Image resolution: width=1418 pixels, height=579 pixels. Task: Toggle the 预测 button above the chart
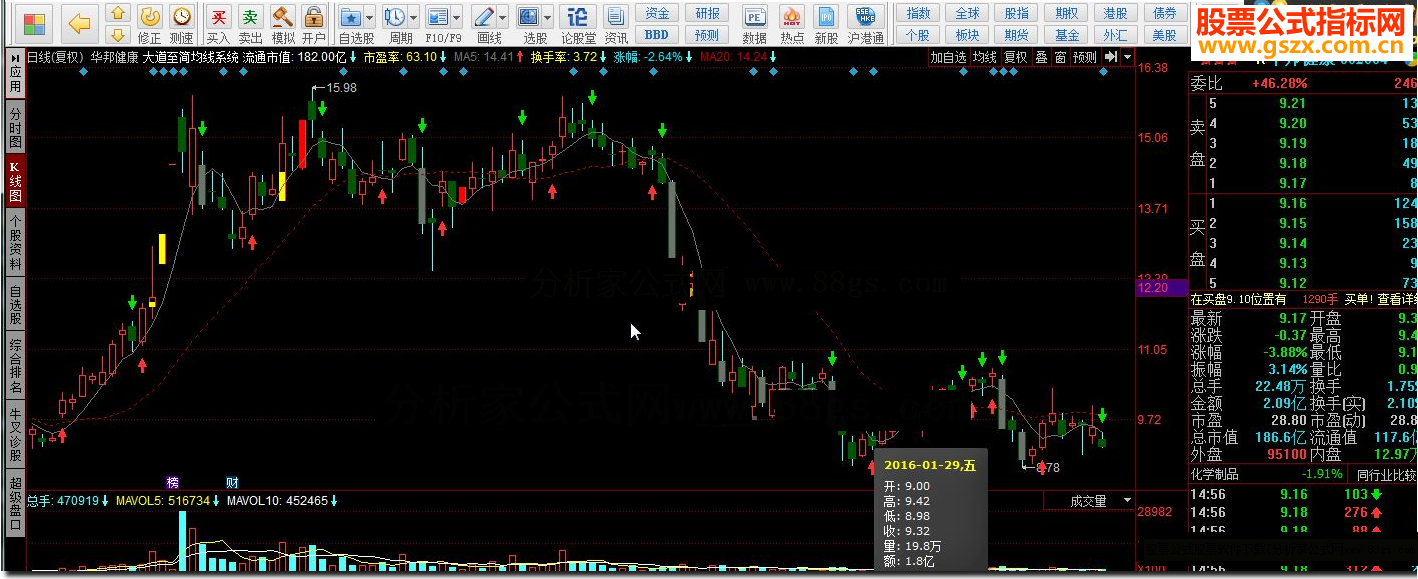point(1084,57)
